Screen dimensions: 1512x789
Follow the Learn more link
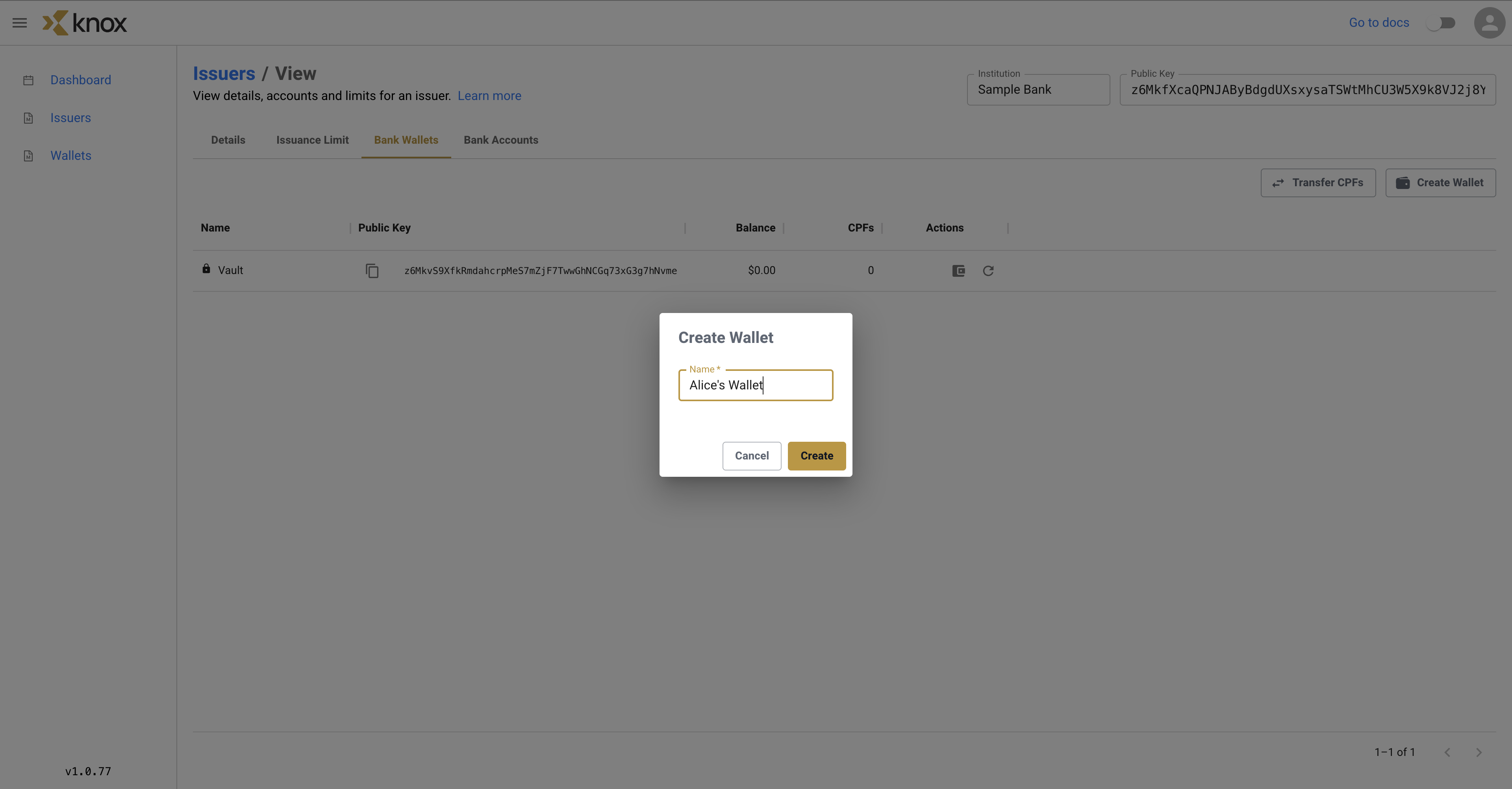tap(489, 96)
